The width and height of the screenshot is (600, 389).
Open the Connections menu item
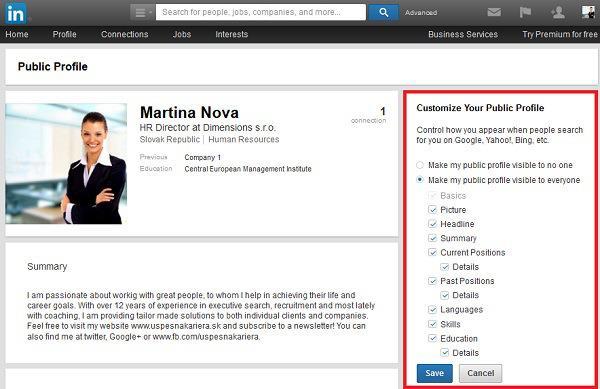click(x=124, y=34)
